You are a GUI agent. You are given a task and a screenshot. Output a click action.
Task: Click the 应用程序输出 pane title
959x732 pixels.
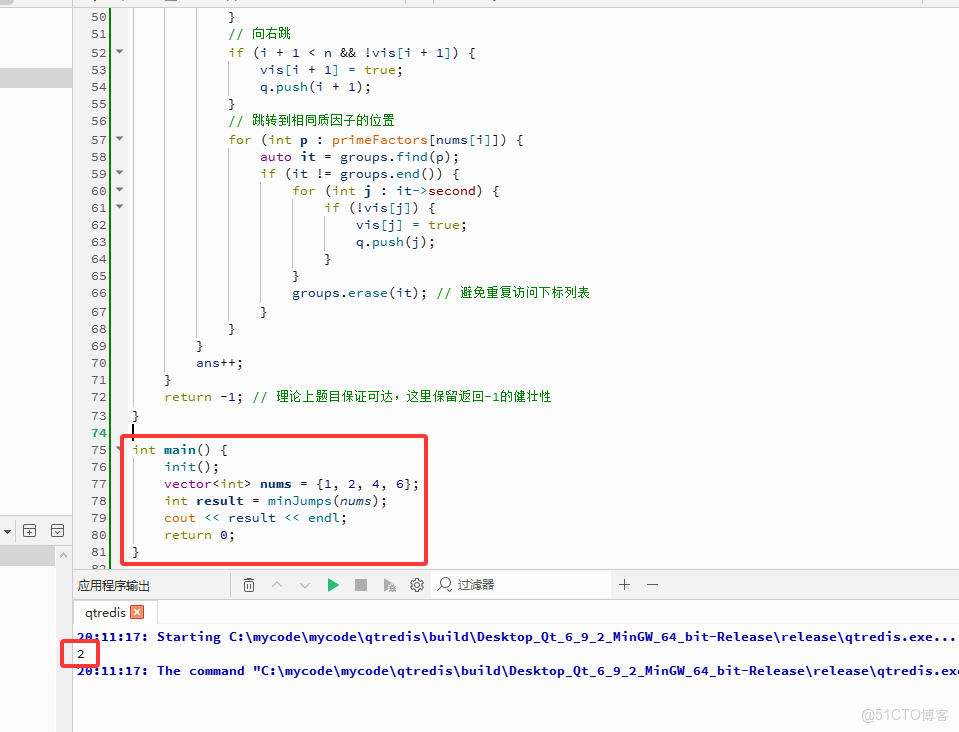(114, 586)
